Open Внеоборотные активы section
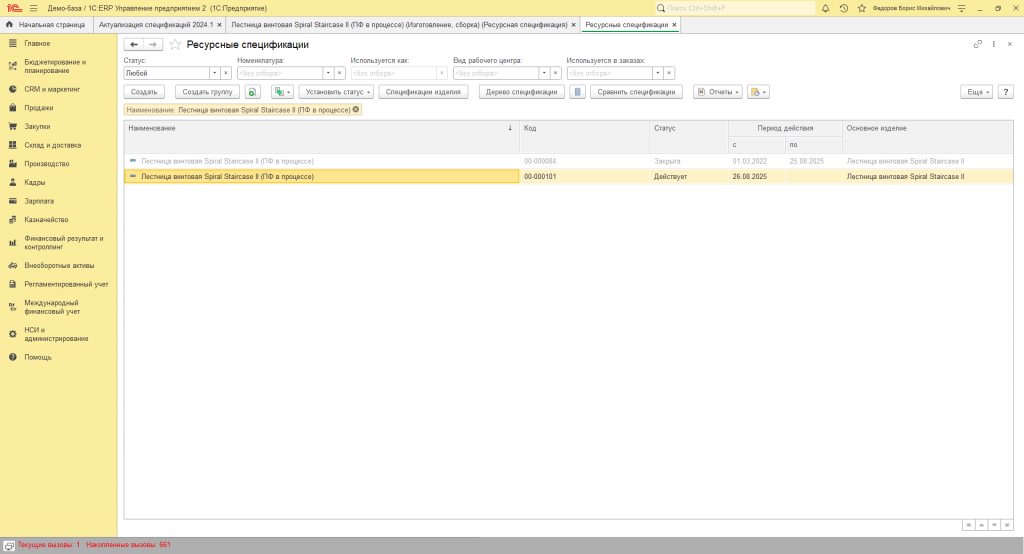 click(59, 265)
